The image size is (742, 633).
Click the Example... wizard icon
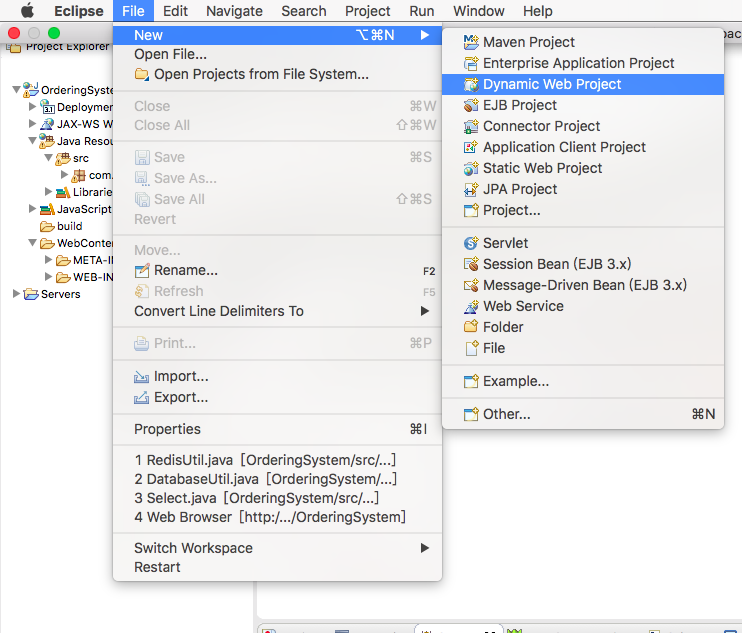(x=471, y=381)
